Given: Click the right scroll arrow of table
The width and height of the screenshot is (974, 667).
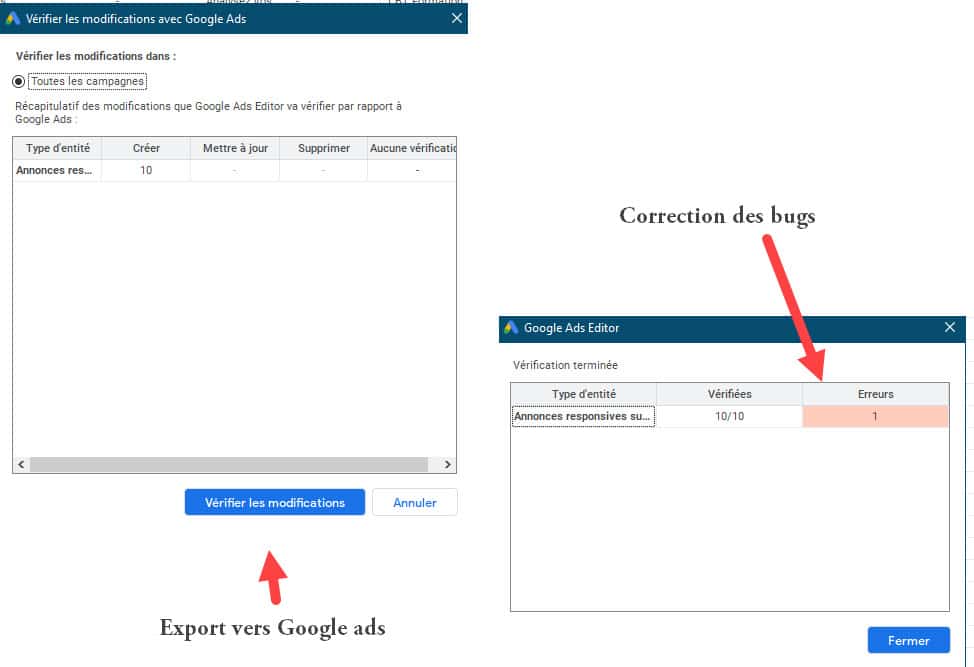Looking at the screenshot, I should tap(447, 465).
